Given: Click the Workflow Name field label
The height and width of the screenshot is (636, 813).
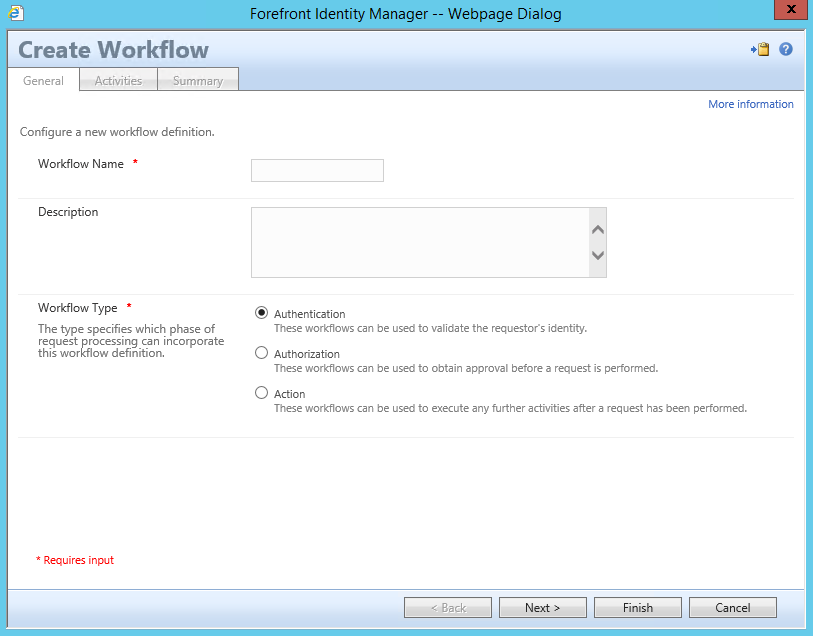Looking at the screenshot, I should (81, 164).
